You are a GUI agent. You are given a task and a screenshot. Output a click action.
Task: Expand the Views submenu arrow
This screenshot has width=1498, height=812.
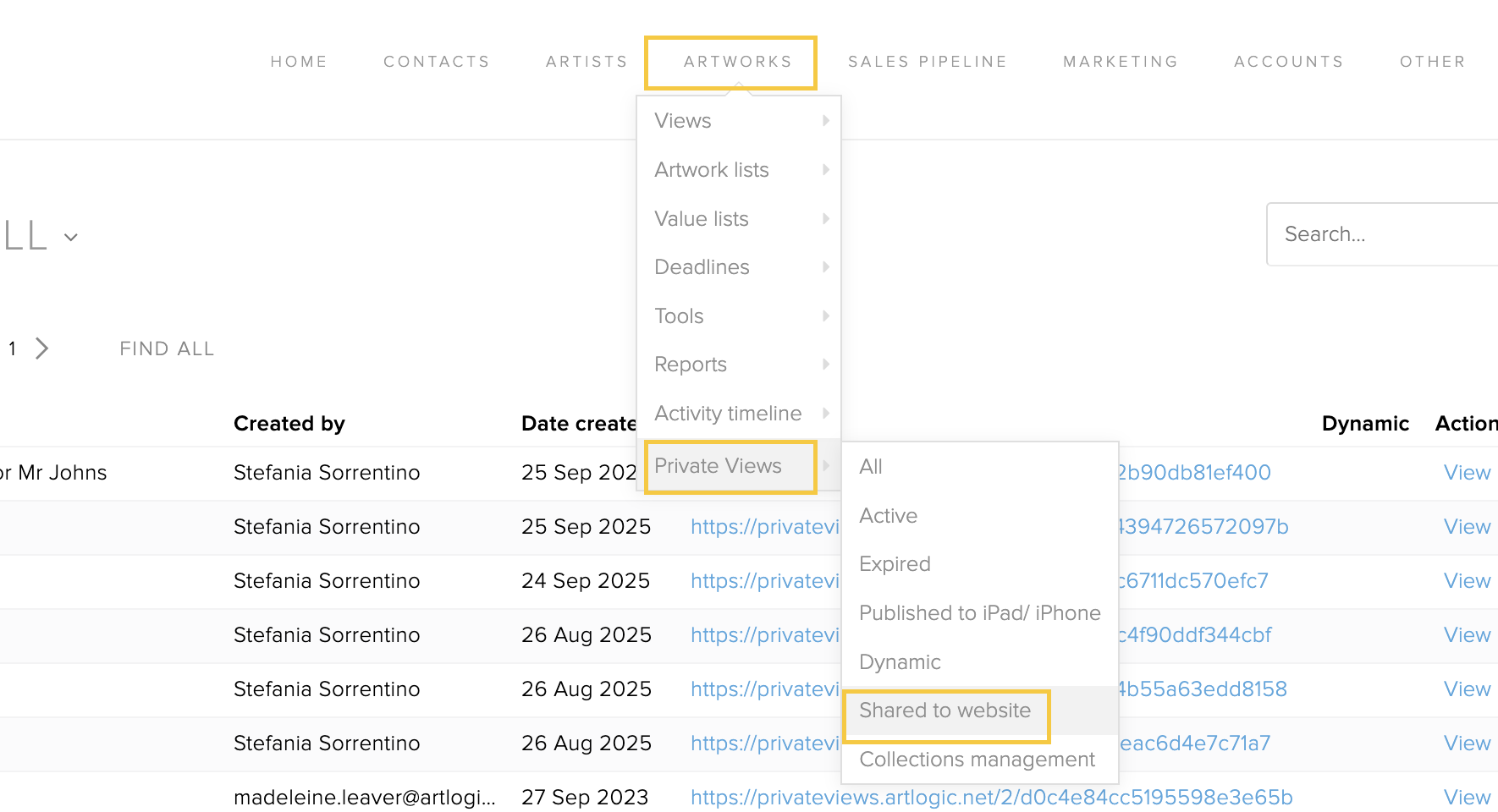(825, 121)
